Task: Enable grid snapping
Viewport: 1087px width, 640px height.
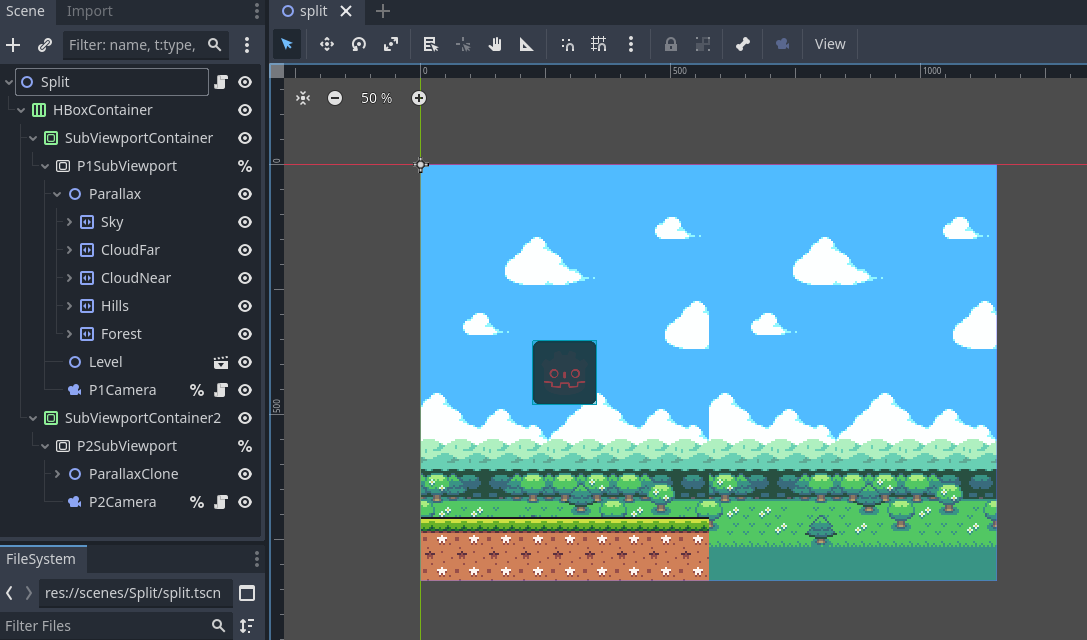Action: pos(598,44)
